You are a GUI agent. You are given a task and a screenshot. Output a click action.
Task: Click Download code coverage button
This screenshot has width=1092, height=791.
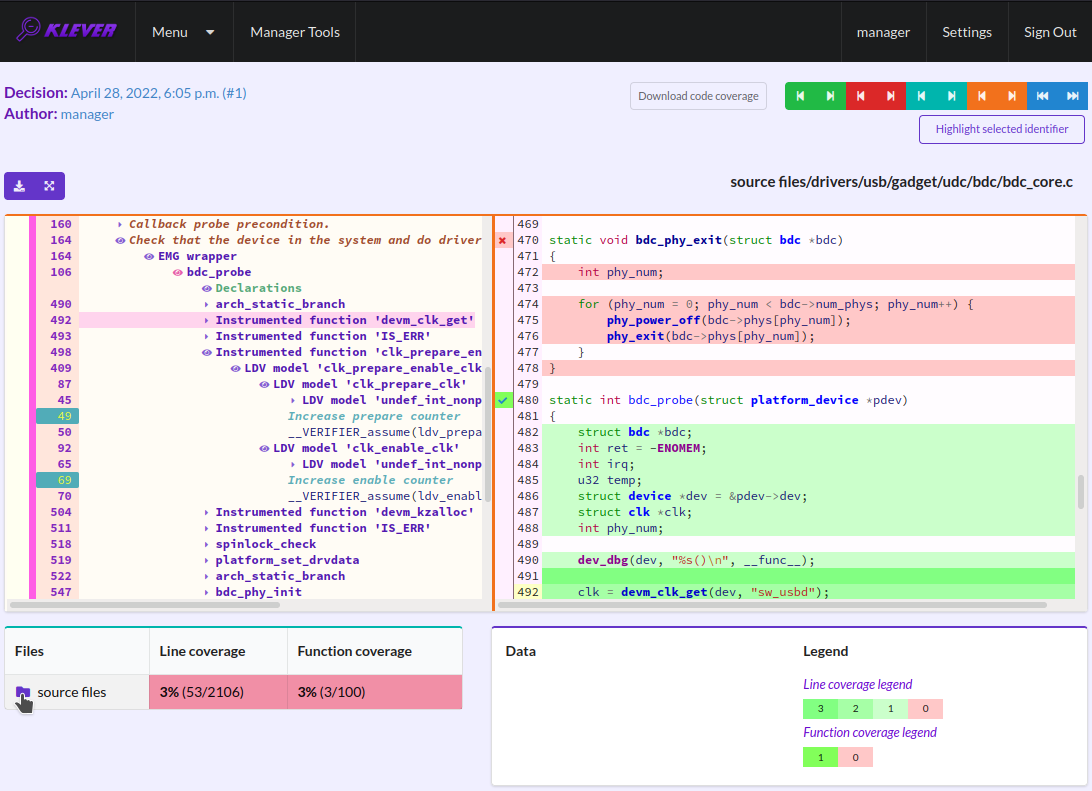click(x=699, y=96)
